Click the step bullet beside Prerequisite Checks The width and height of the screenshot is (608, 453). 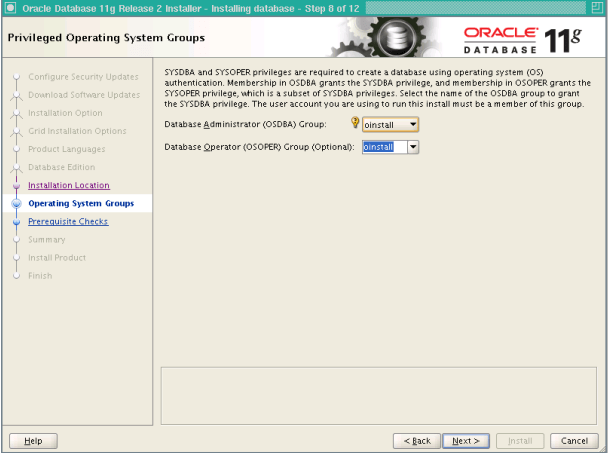click(16, 222)
